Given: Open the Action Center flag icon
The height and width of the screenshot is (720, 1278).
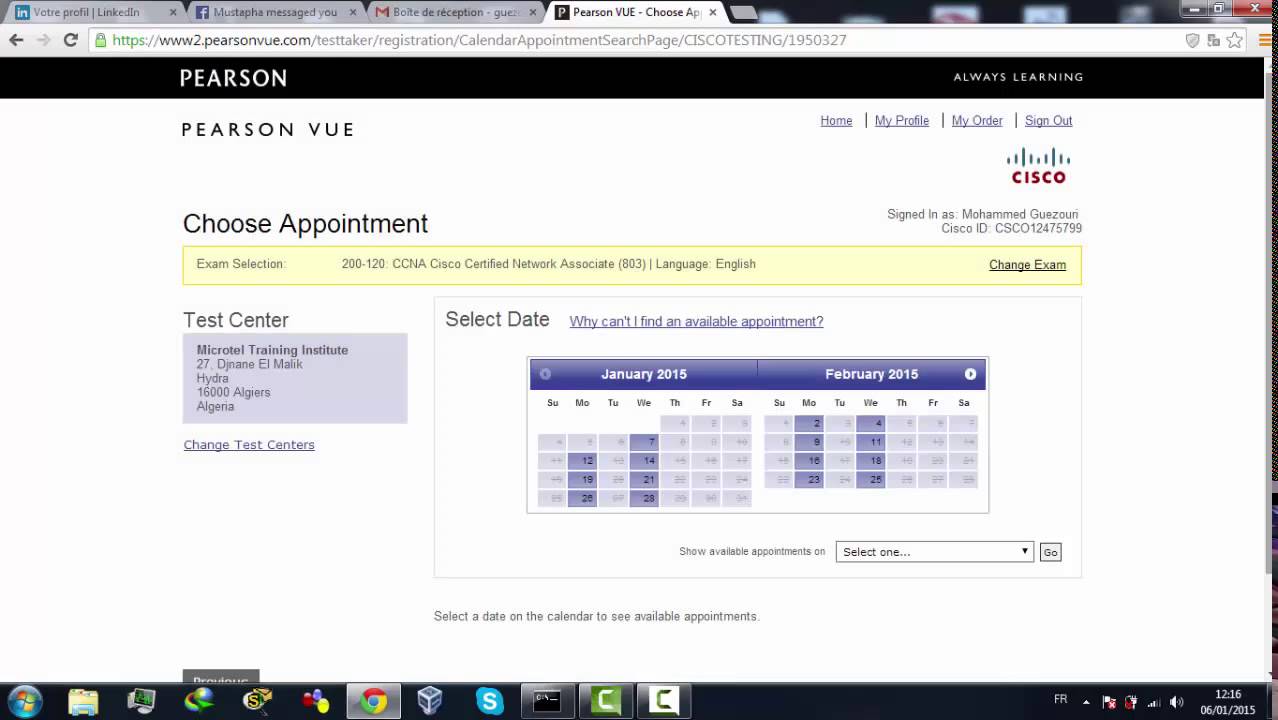Looking at the screenshot, I should coord(1109,702).
